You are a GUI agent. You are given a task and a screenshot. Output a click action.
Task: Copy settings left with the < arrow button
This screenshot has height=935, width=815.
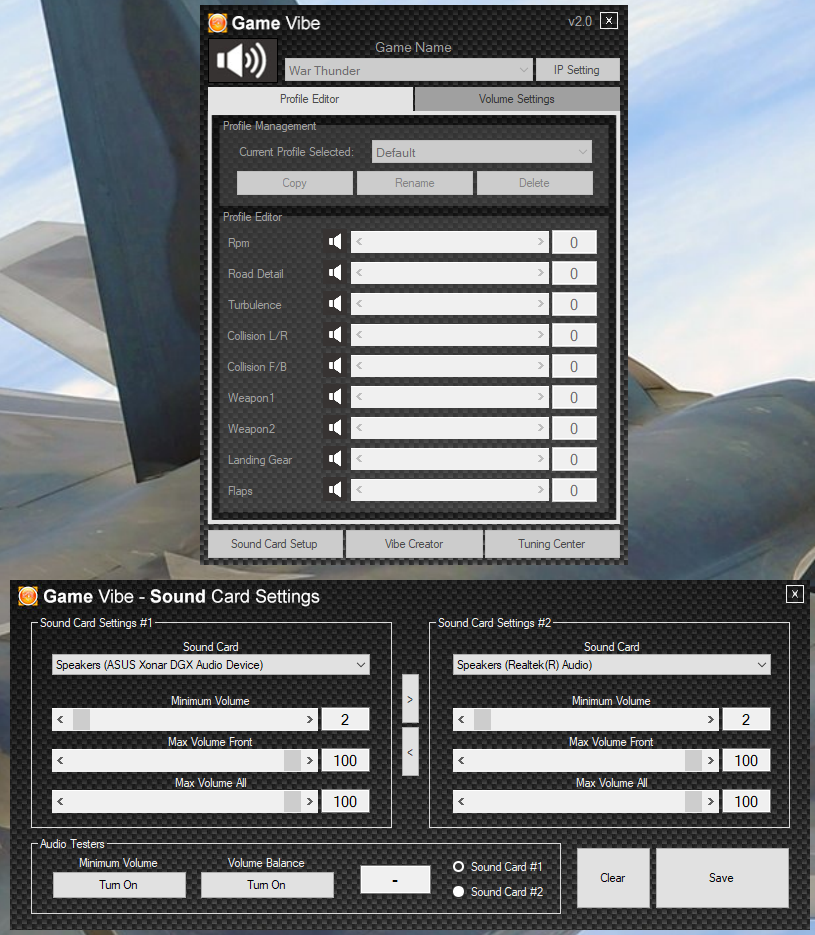point(410,752)
